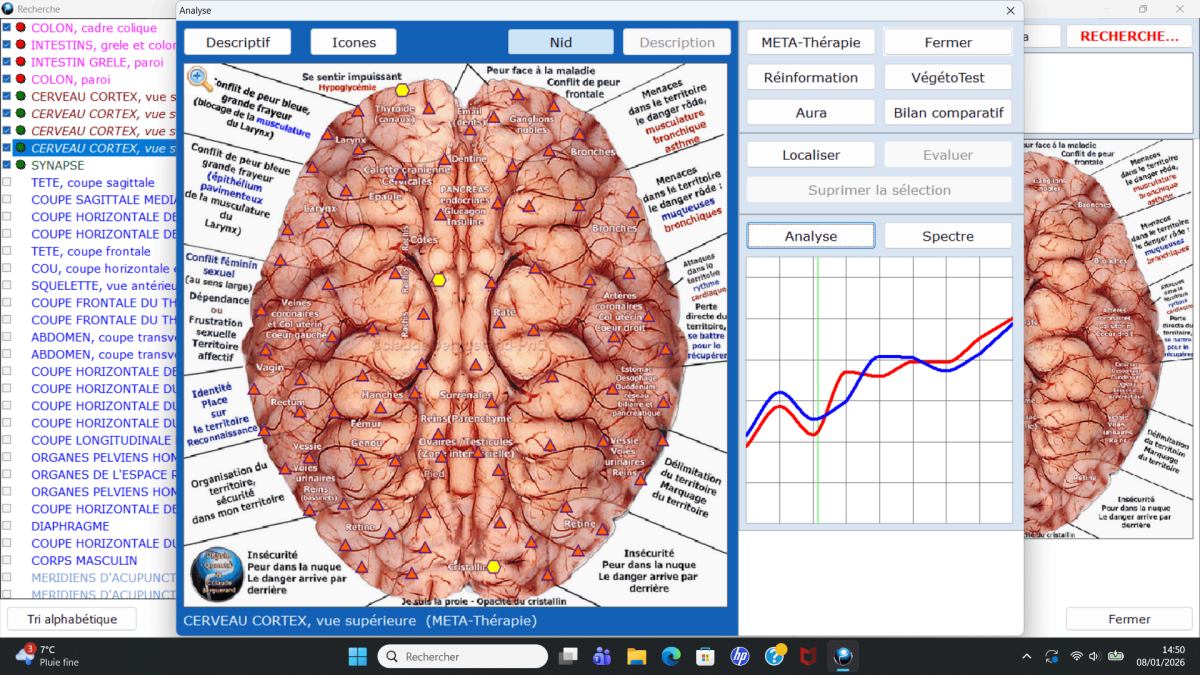Click the red dot beside COLON, cadre colique
Screen dimensions: 1200x675
(x=20, y=28)
